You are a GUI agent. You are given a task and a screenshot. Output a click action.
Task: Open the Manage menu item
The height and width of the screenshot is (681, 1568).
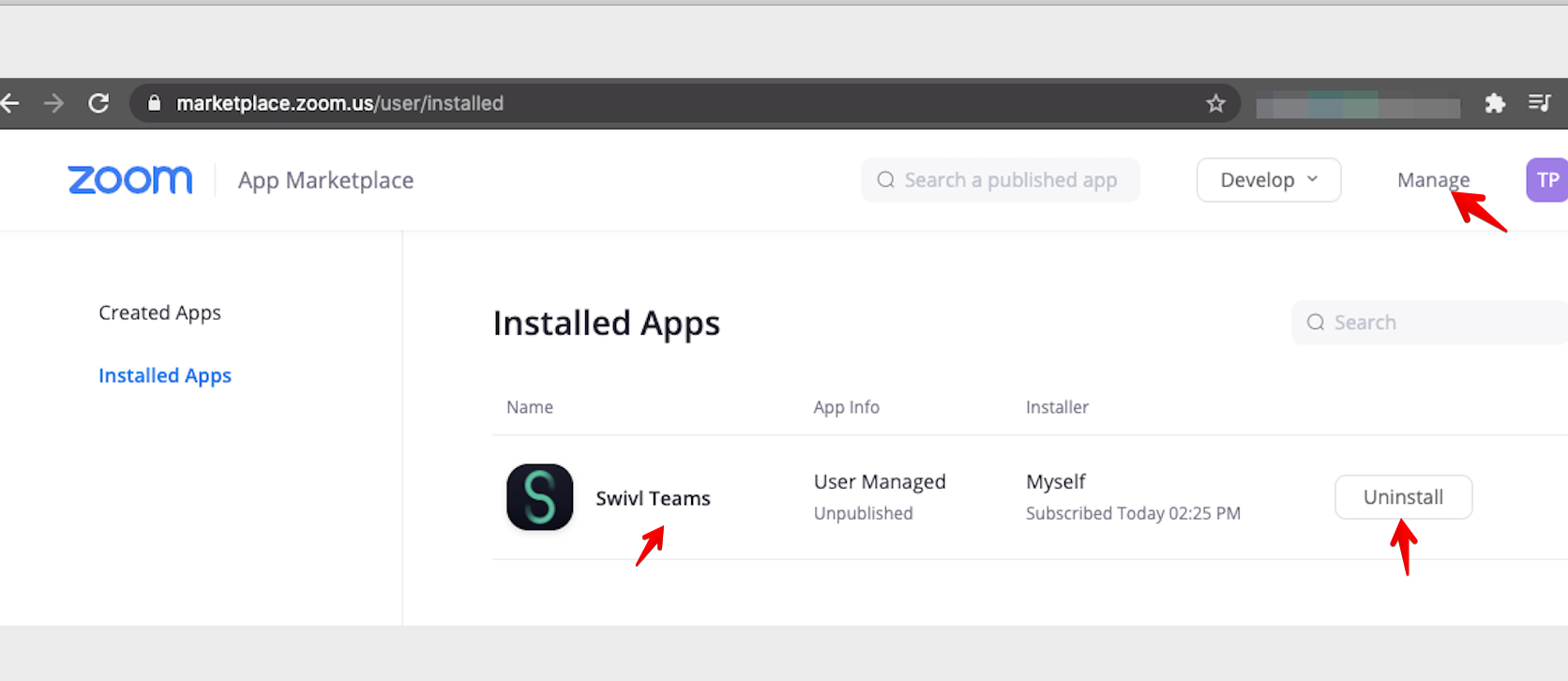point(1432,180)
